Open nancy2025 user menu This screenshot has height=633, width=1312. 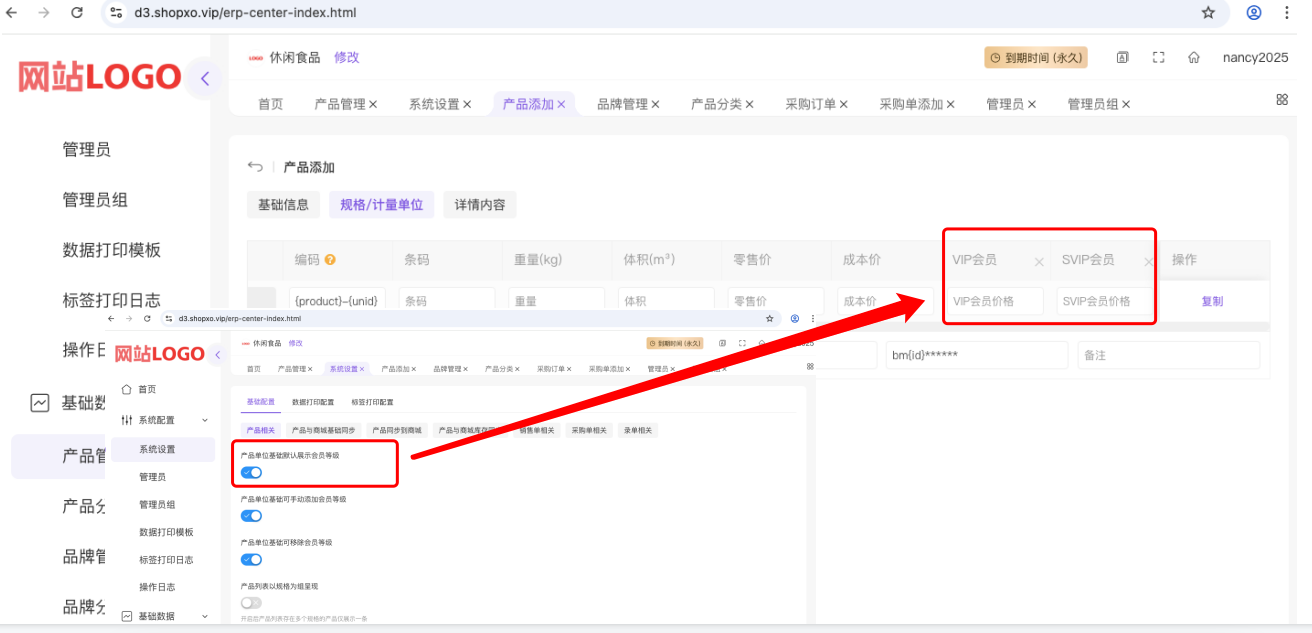1255,57
